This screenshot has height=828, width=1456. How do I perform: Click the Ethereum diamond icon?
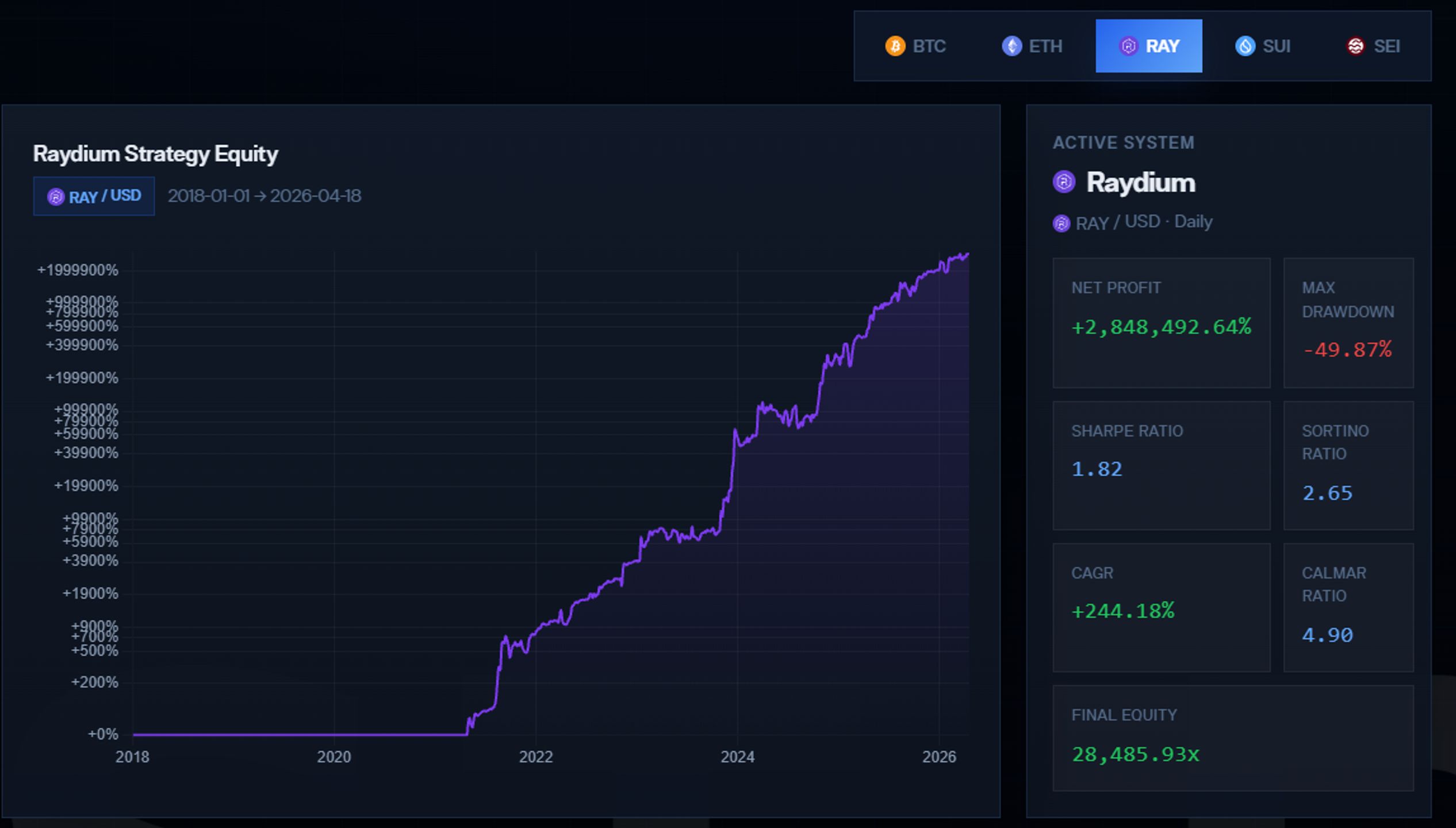pos(1012,46)
